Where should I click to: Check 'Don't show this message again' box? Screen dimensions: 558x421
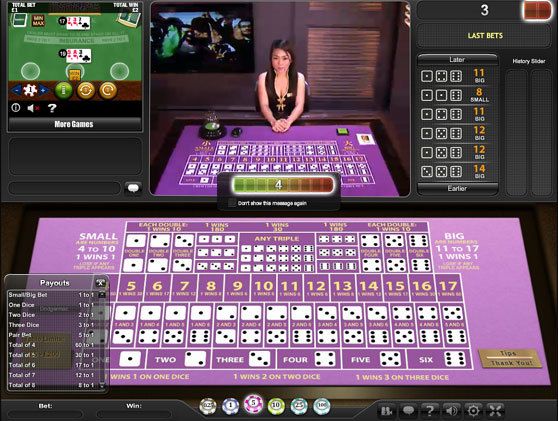pos(232,203)
